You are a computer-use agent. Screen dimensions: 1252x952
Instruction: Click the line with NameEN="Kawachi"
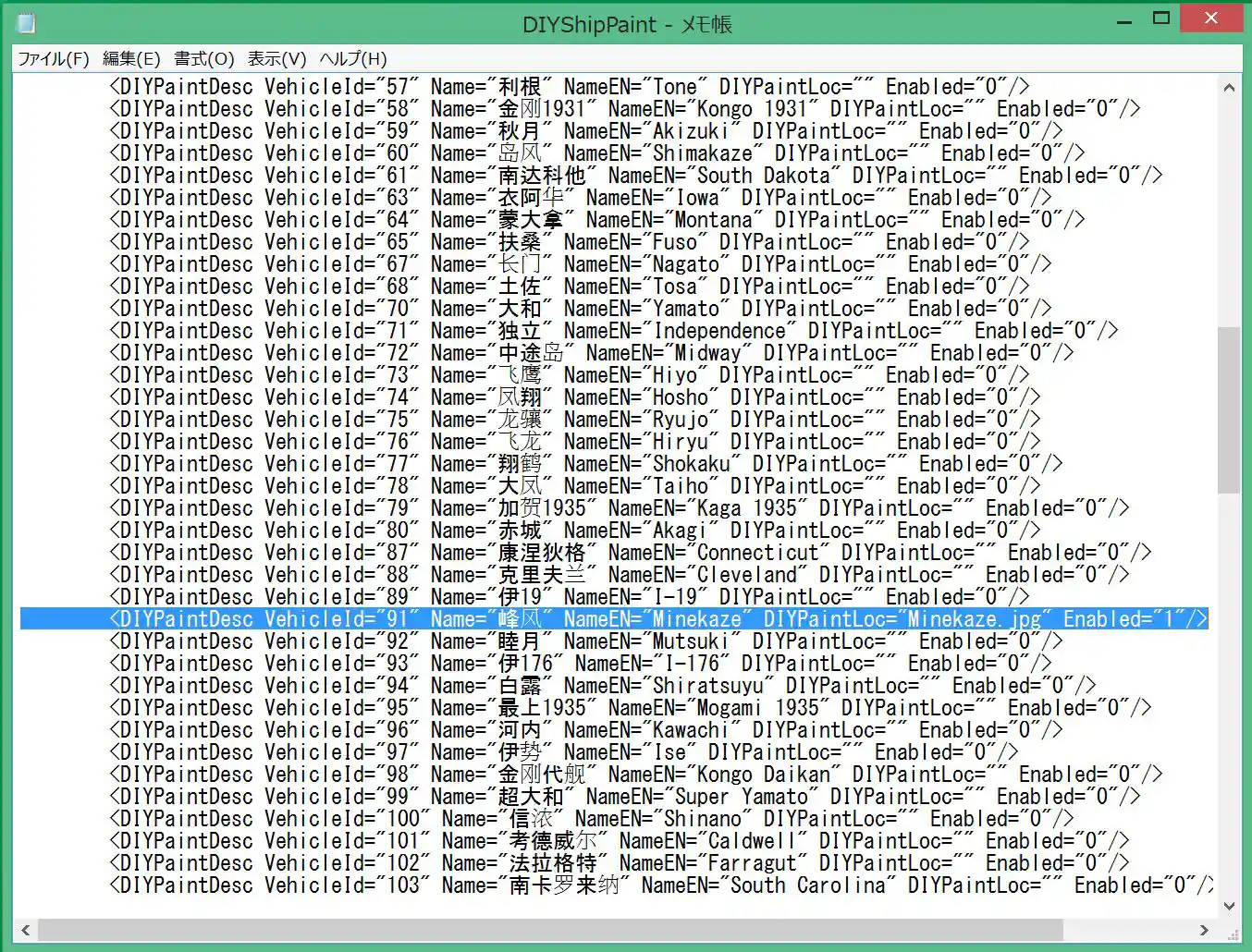point(585,730)
